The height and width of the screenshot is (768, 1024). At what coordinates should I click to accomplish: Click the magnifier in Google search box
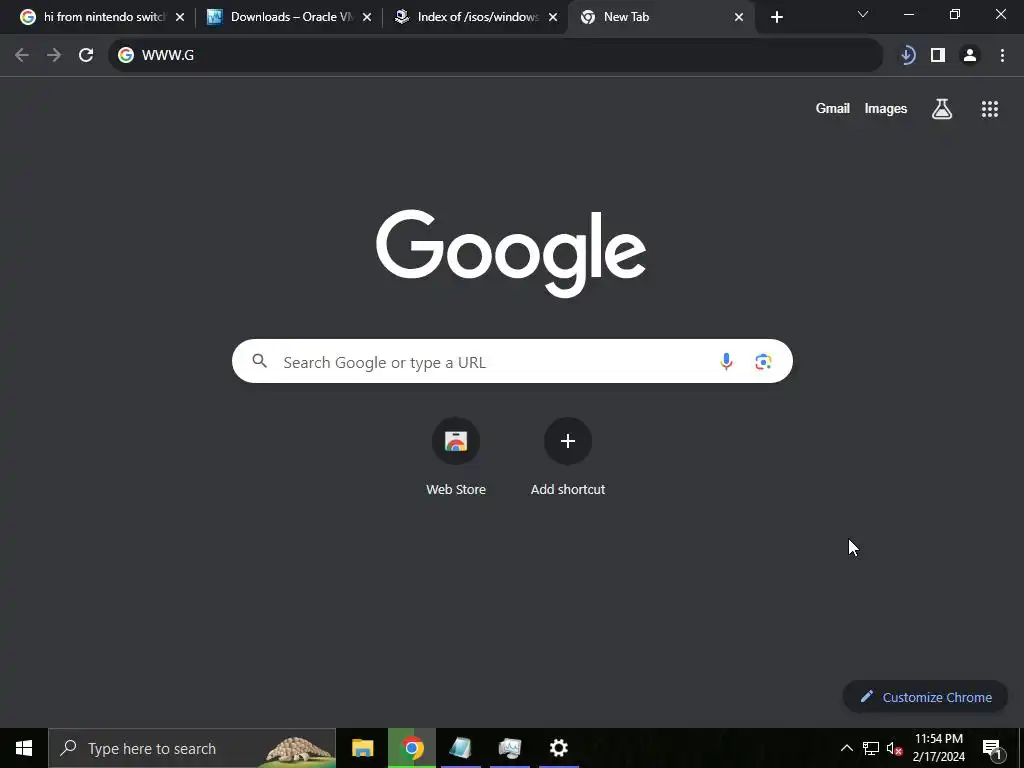[260, 360]
